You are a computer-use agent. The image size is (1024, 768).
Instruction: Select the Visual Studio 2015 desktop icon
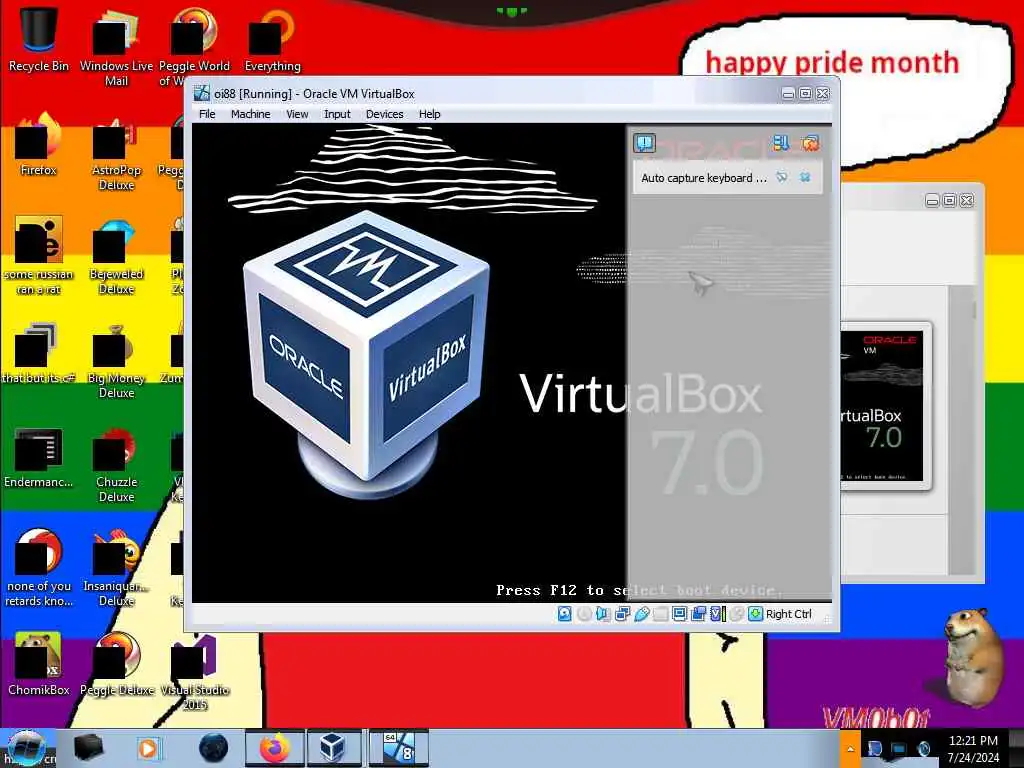tap(195, 673)
